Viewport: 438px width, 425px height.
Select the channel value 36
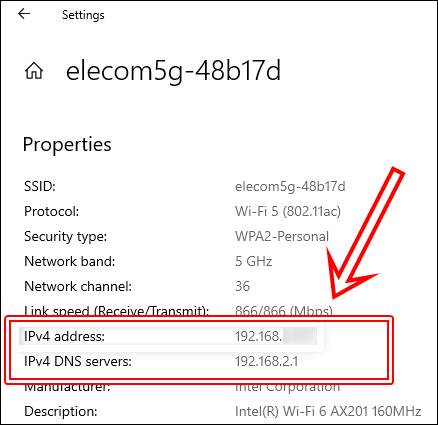click(x=242, y=286)
